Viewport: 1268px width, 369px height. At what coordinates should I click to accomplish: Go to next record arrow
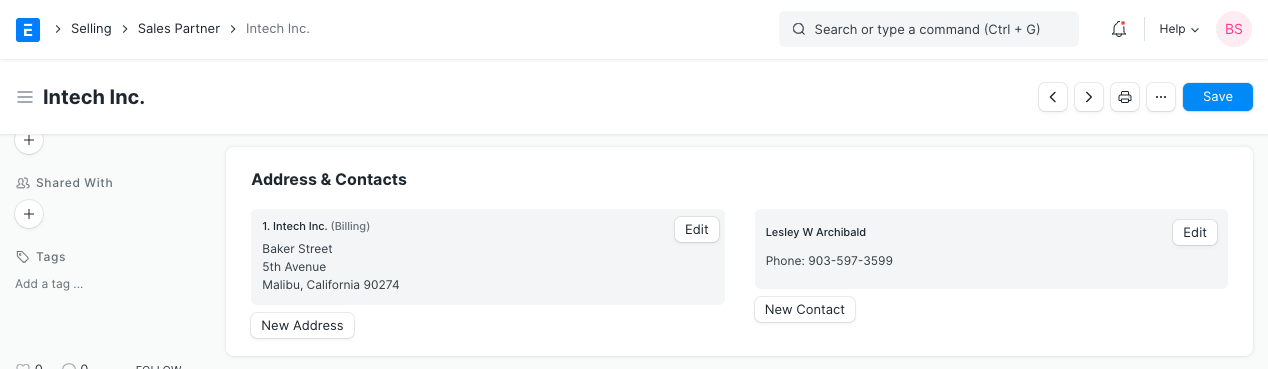1089,97
